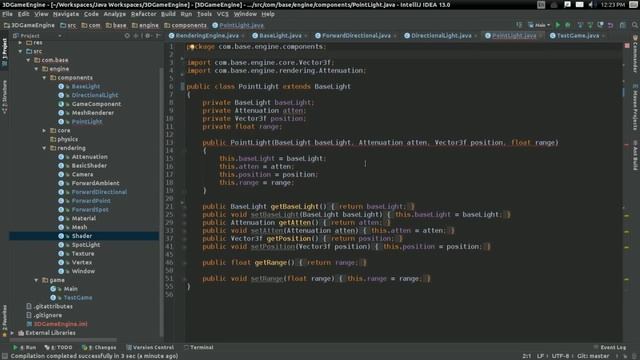Close the BaseLight.java tab
The image size is (640, 360).
click(306, 36)
